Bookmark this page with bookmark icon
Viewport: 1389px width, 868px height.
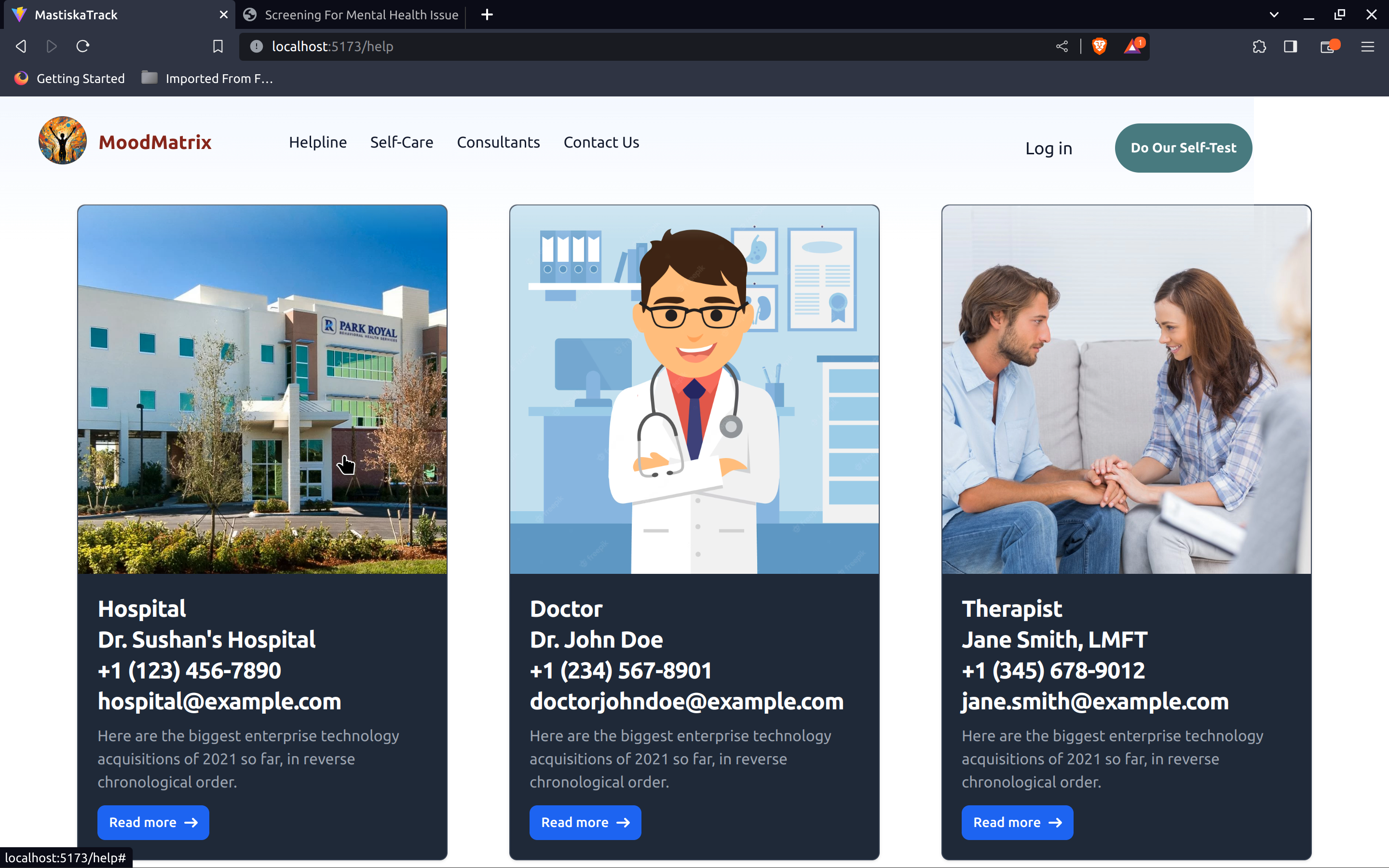[218, 46]
